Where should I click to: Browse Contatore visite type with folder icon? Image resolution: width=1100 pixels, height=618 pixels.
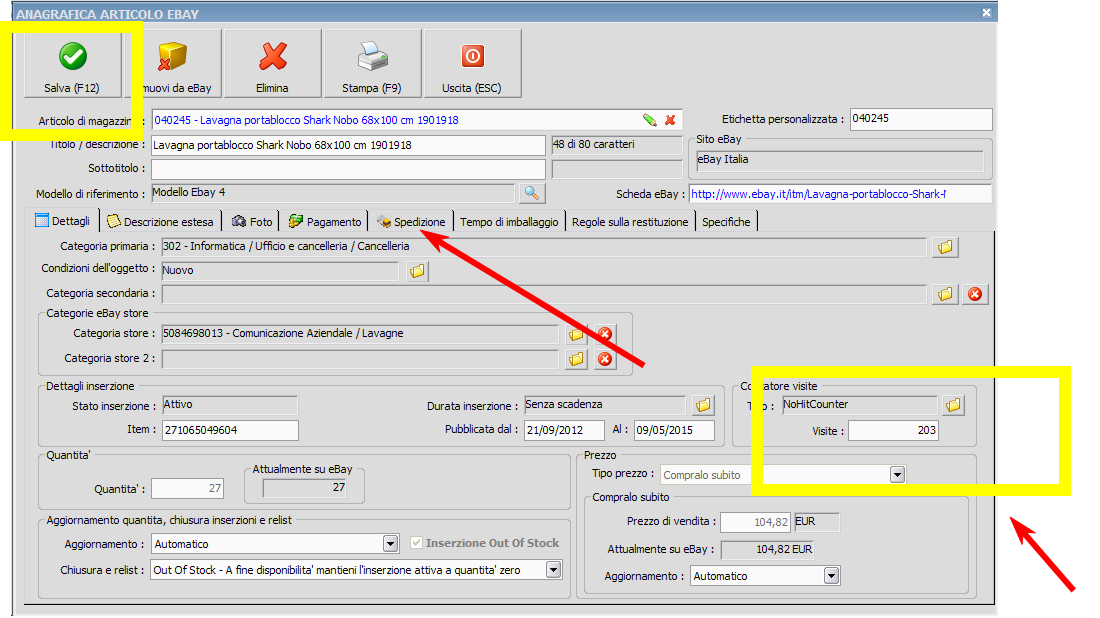click(x=953, y=405)
